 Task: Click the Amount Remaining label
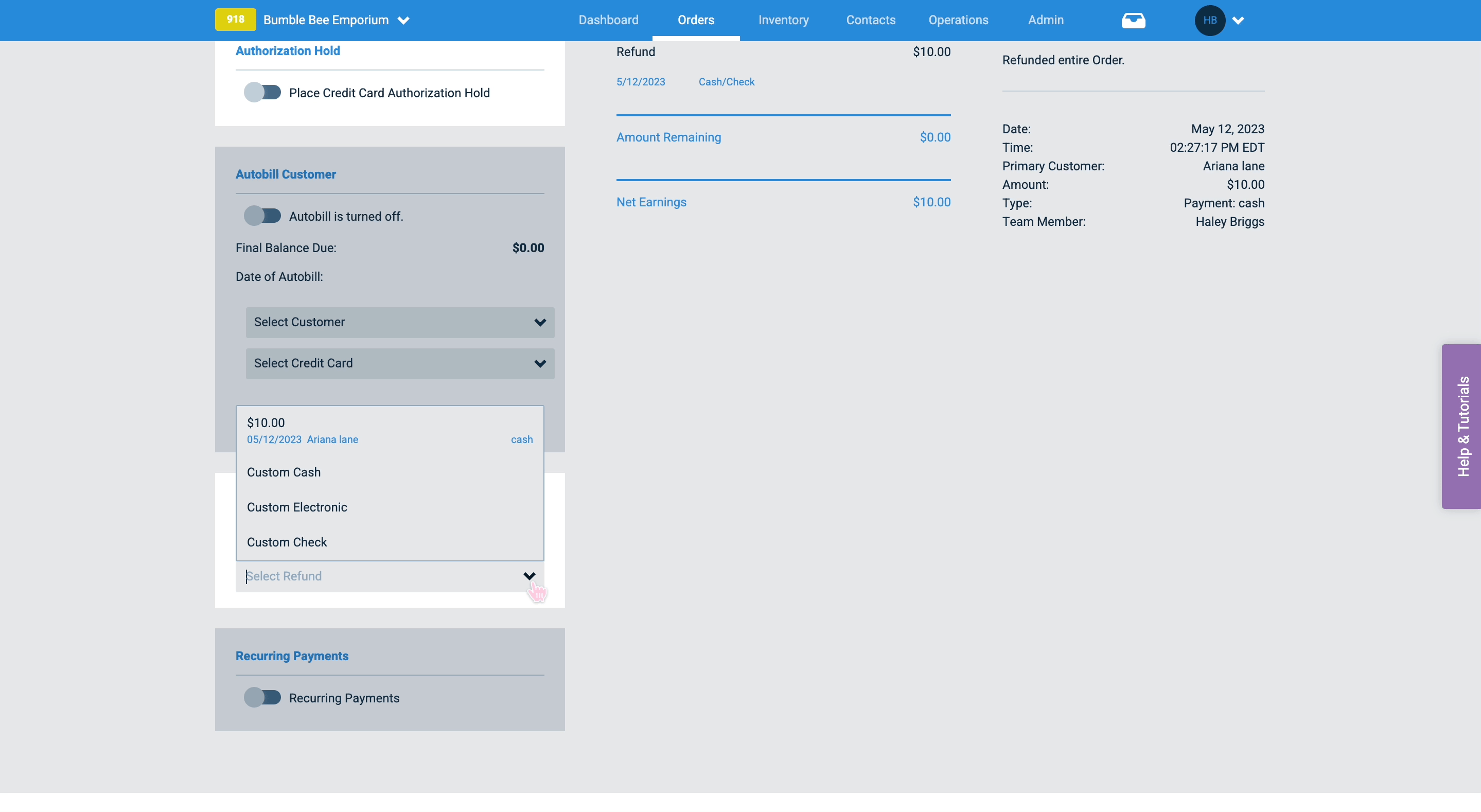[x=668, y=137]
